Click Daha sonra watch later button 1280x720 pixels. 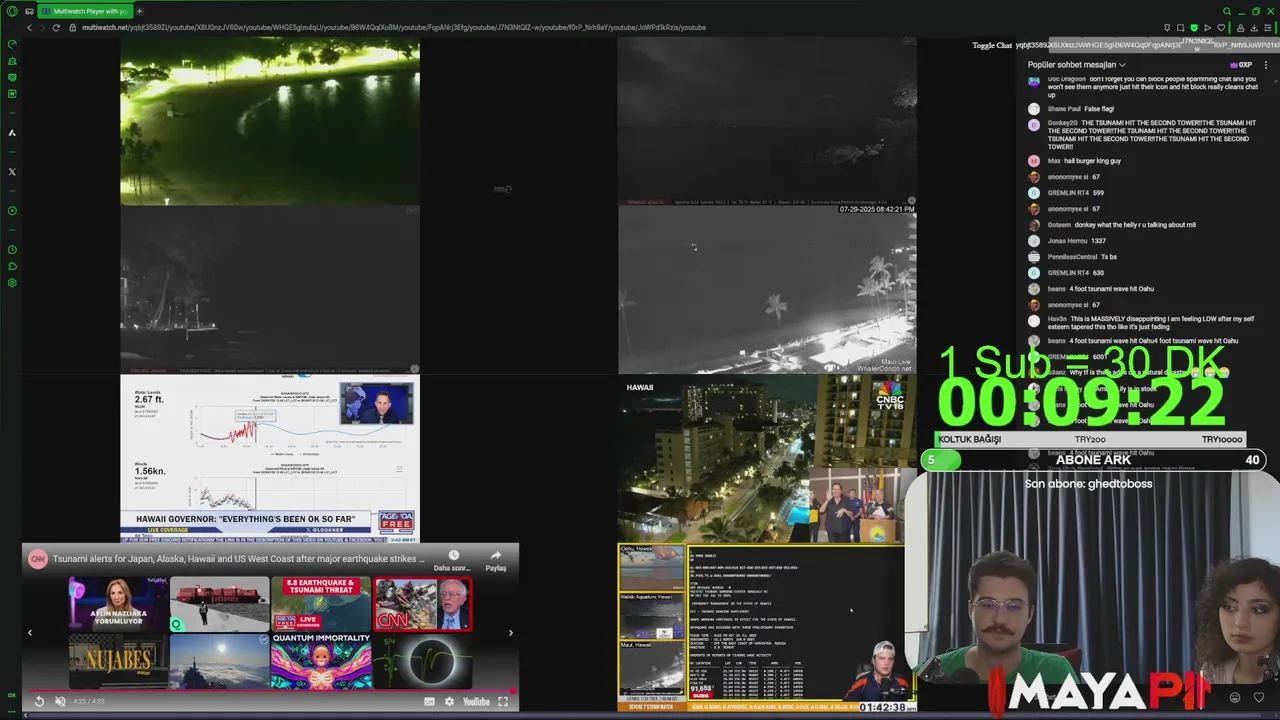click(453, 560)
